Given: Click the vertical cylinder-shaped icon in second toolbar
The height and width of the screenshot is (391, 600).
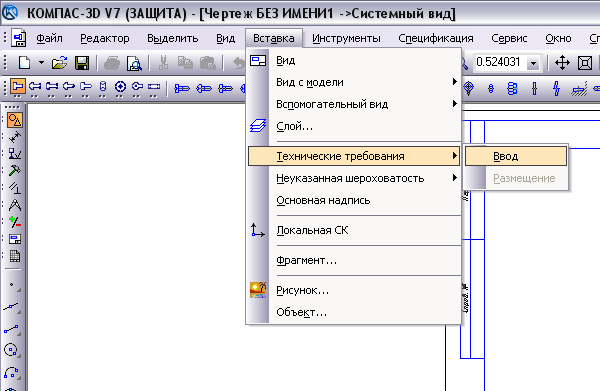Looking at the screenshot, I should (103, 86).
